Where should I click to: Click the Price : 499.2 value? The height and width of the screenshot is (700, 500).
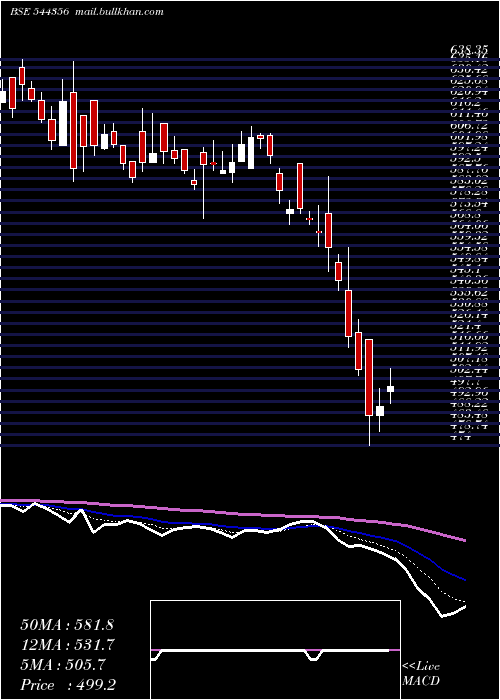coord(70,685)
